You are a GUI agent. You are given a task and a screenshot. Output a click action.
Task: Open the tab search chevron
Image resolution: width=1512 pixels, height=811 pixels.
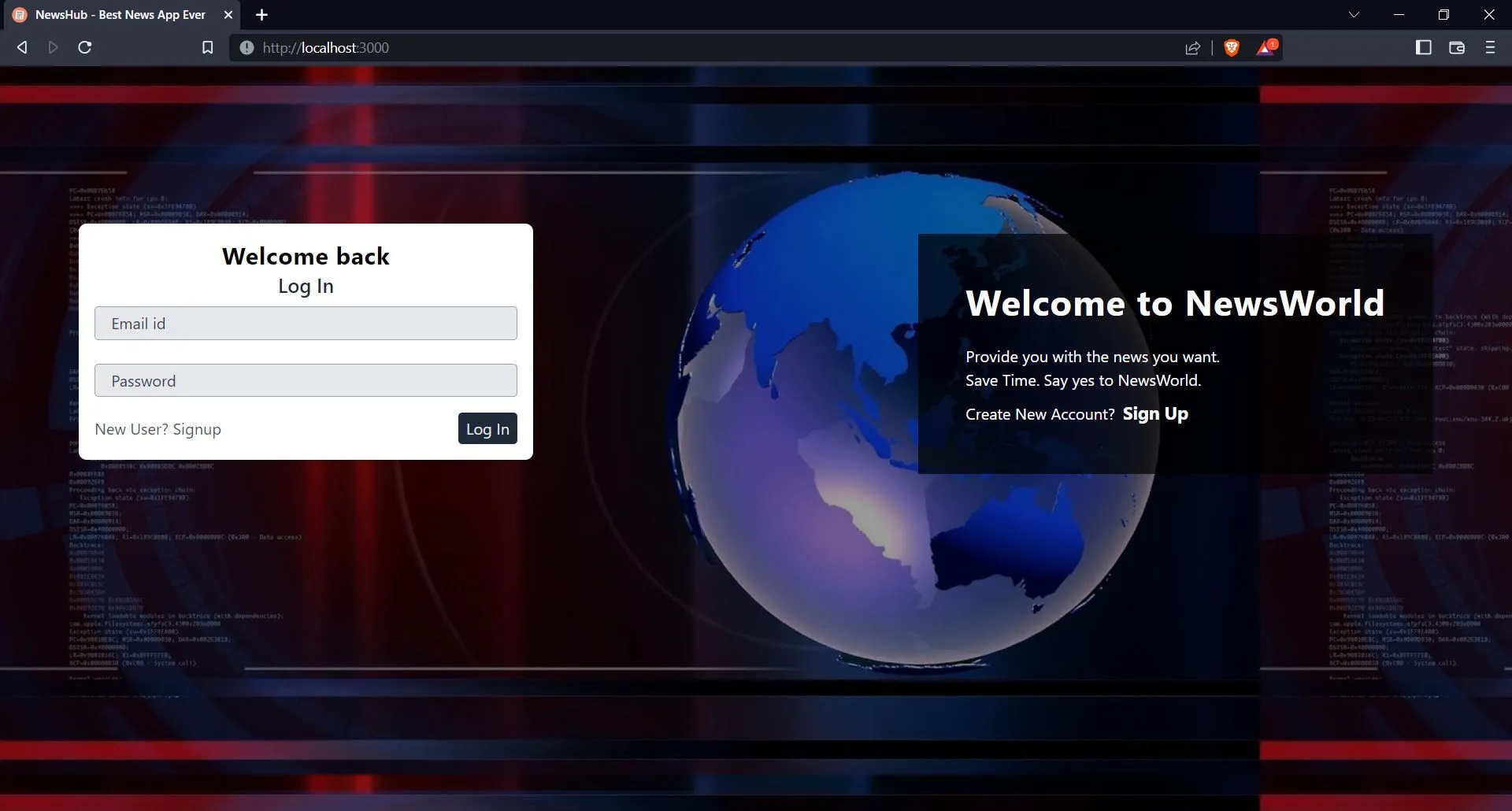tap(1353, 14)
